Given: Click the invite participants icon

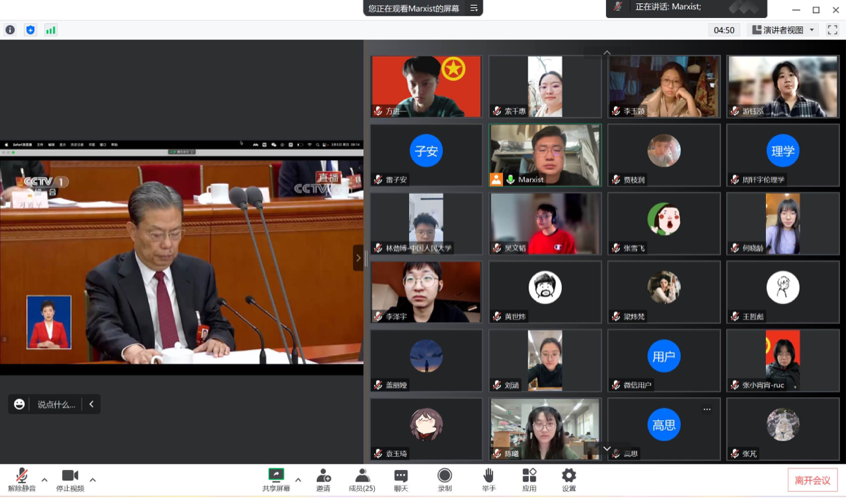Looking at the screenshot, I should click(x=323, y=477).
